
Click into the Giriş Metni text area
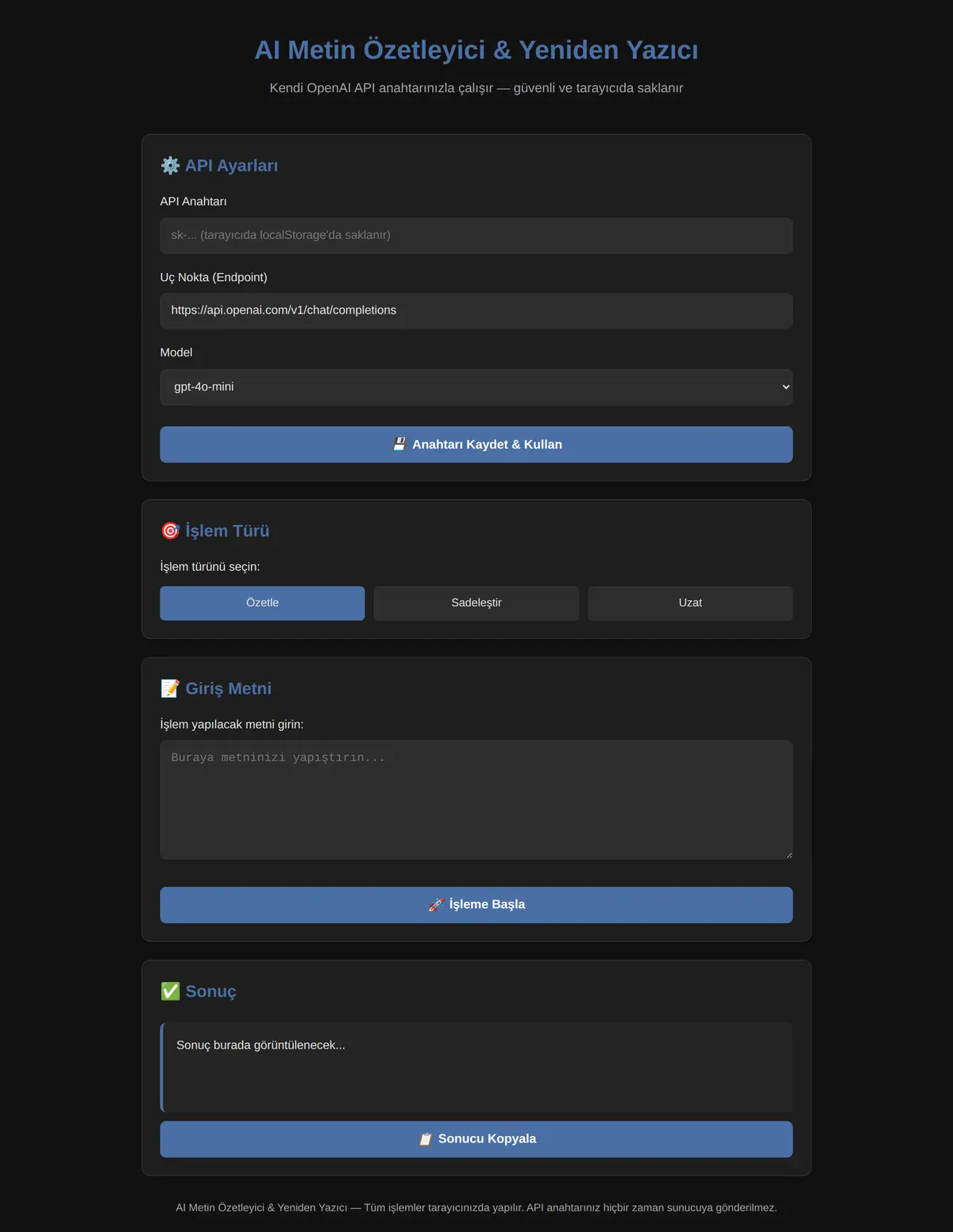point(476,800)
